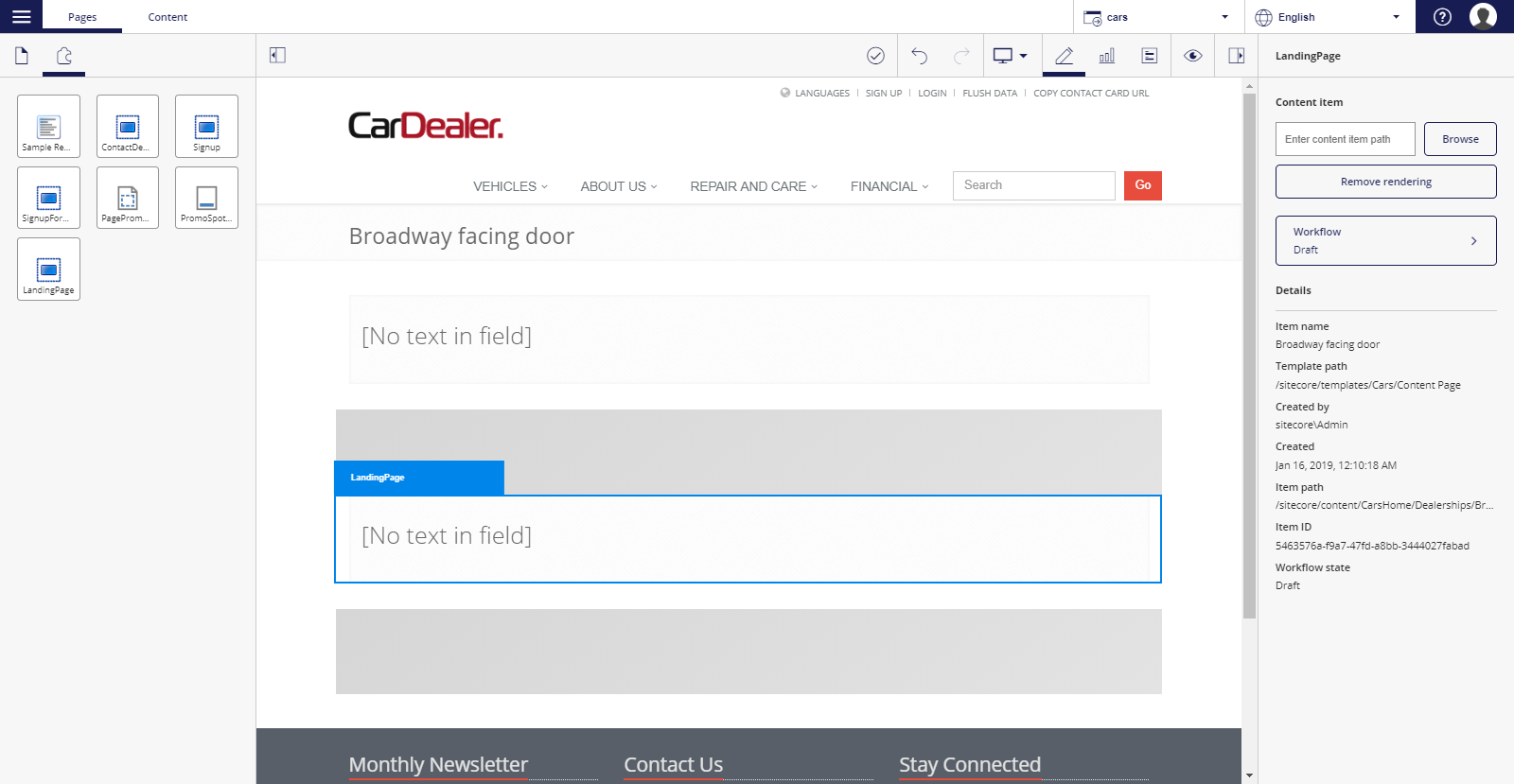This screenshot has width=1514, height=784.
Task: Click the page vertical scrollbar
Action: [x=1249, y=355]
